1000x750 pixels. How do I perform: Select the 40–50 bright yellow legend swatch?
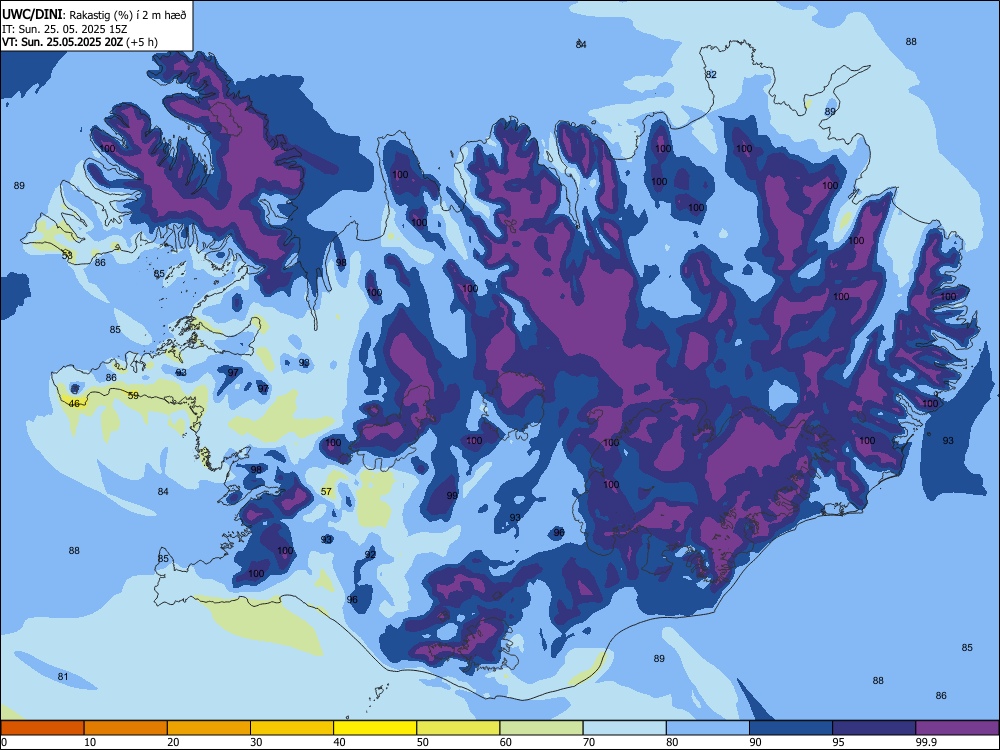pyautogui.click(x=375, y=728)
